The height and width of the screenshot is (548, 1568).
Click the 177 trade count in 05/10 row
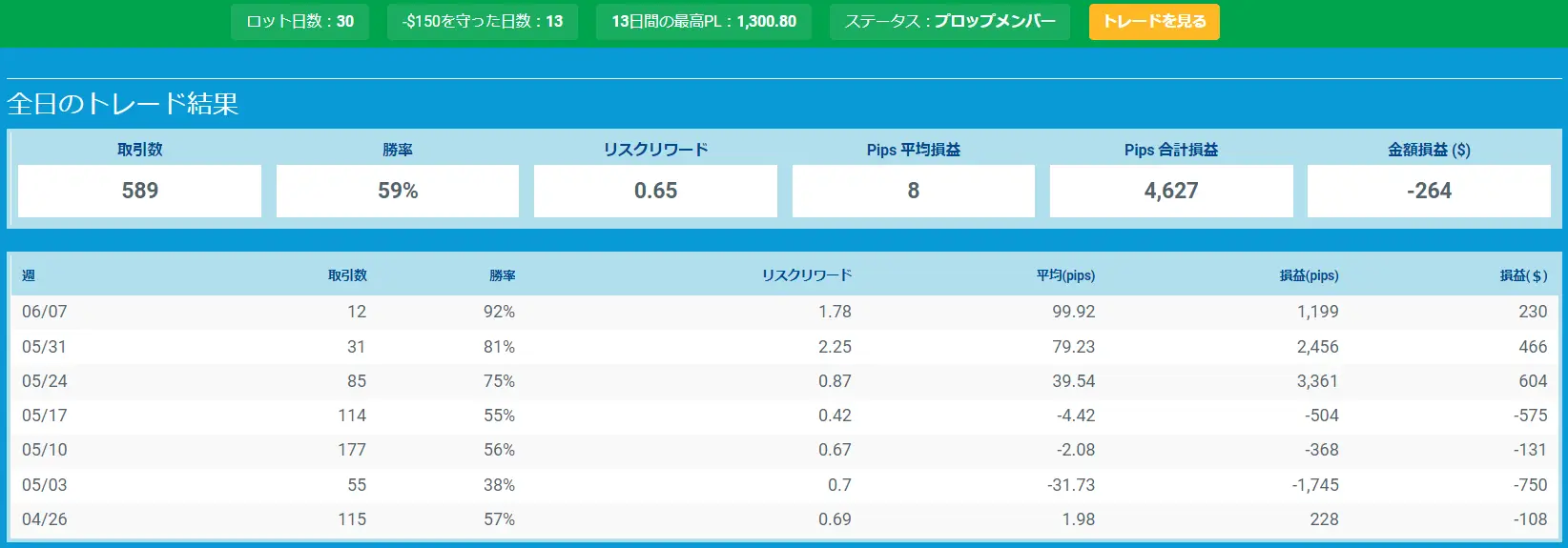click(352, 450)
